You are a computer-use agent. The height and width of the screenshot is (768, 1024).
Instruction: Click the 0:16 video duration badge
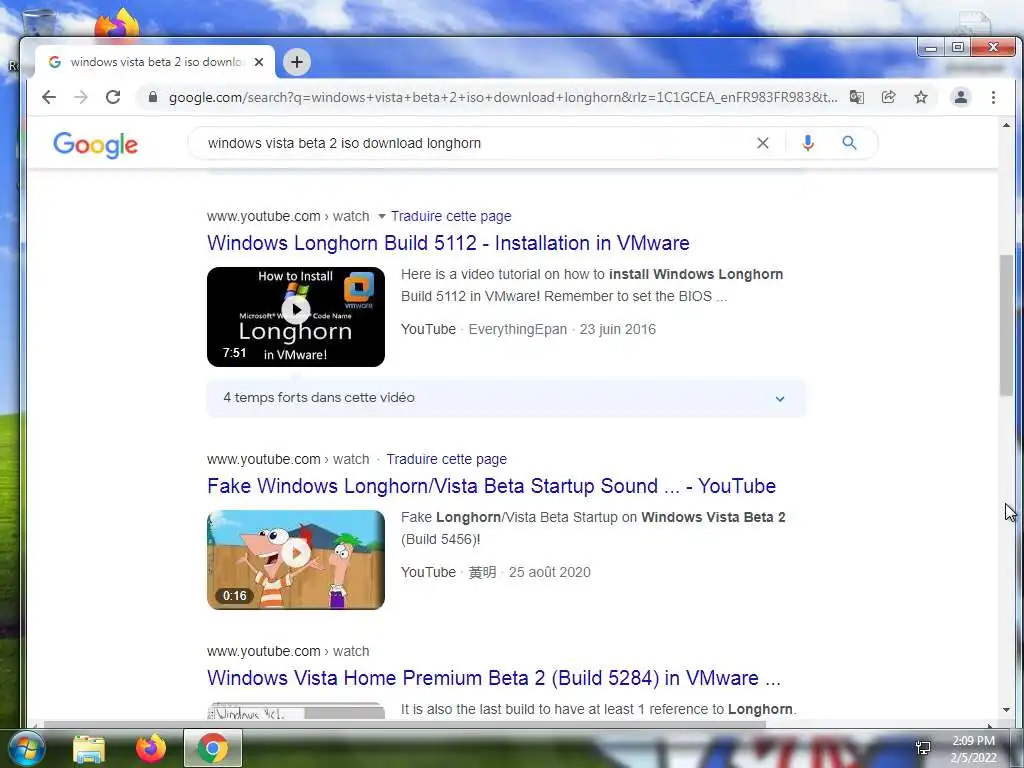pos(234,596)
